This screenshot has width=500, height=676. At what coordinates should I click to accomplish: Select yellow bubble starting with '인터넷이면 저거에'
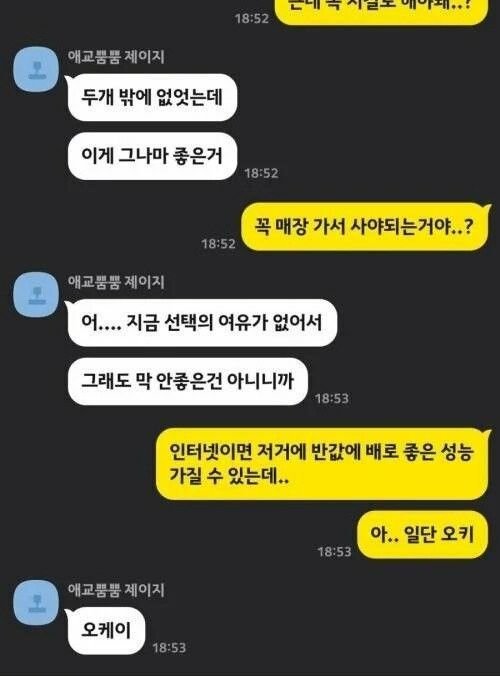pyautogui.click(x=322, y=464)
